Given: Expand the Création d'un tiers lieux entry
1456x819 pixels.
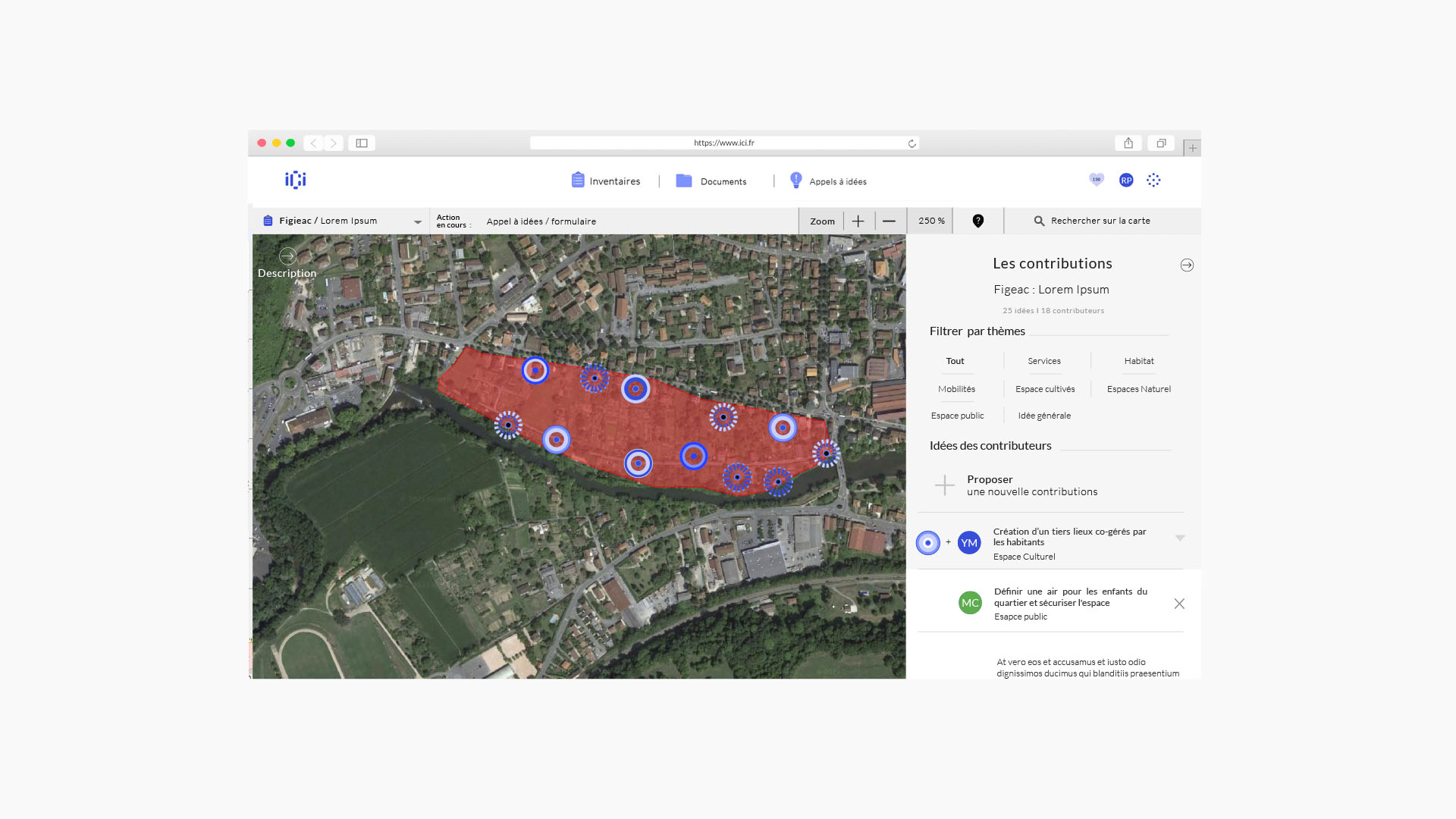Looking at the screenshot, I should point(1180,538).
